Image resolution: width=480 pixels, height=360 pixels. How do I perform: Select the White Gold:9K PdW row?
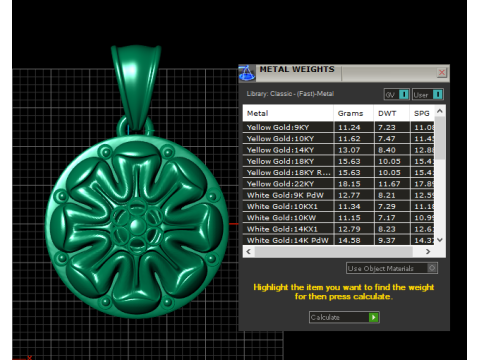click(x=339, y=195)
